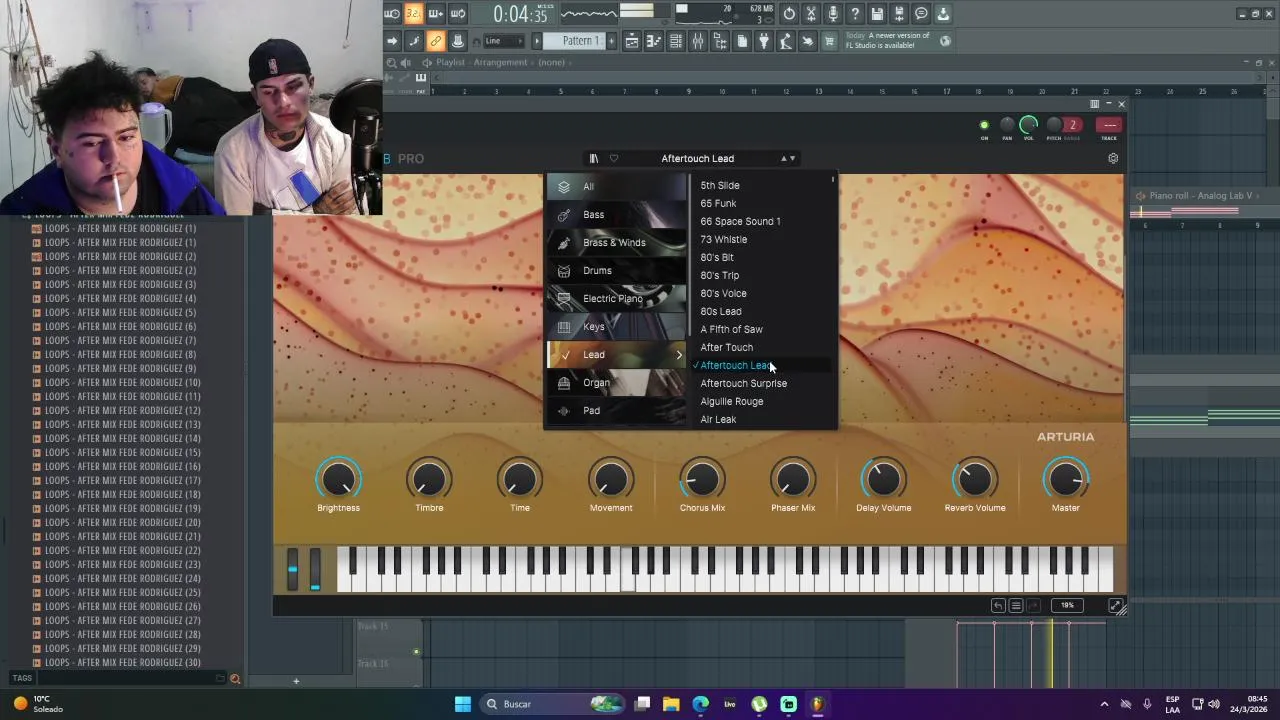Screen dimensions: 1280x720
Task: Select LOOPS - AFTER MIX FEDE RODRIGUEZ (10)
Action: pyautogui.click(x=122, y=383)
